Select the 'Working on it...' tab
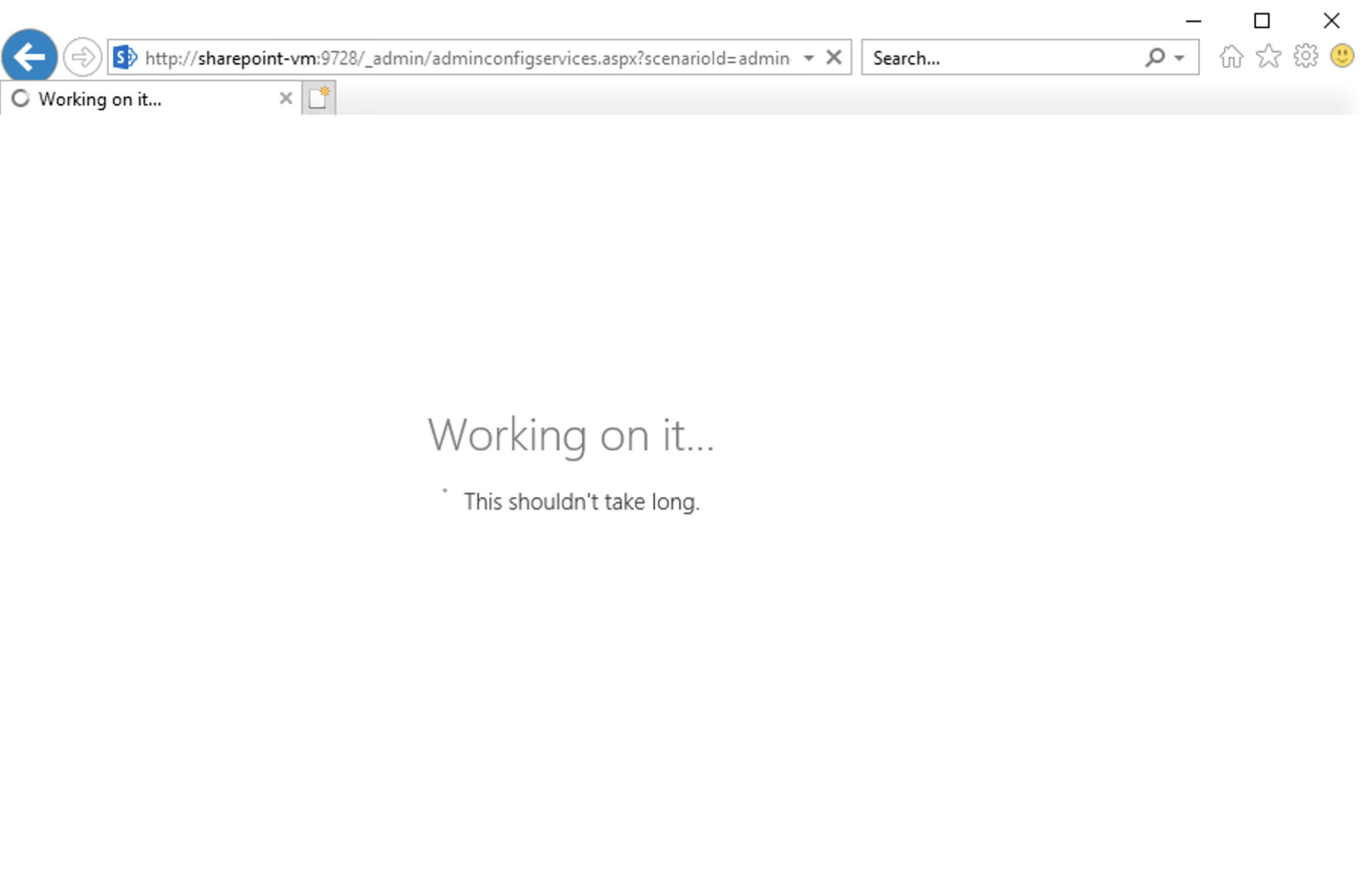 (150, 99)
